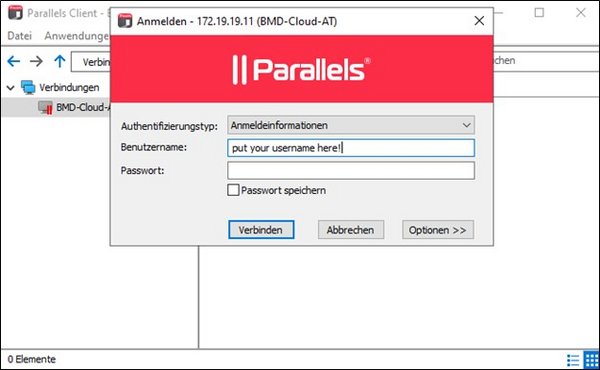Click into the Passwort field
Viewport: 600px width, 370px height.
coord(351,171)
